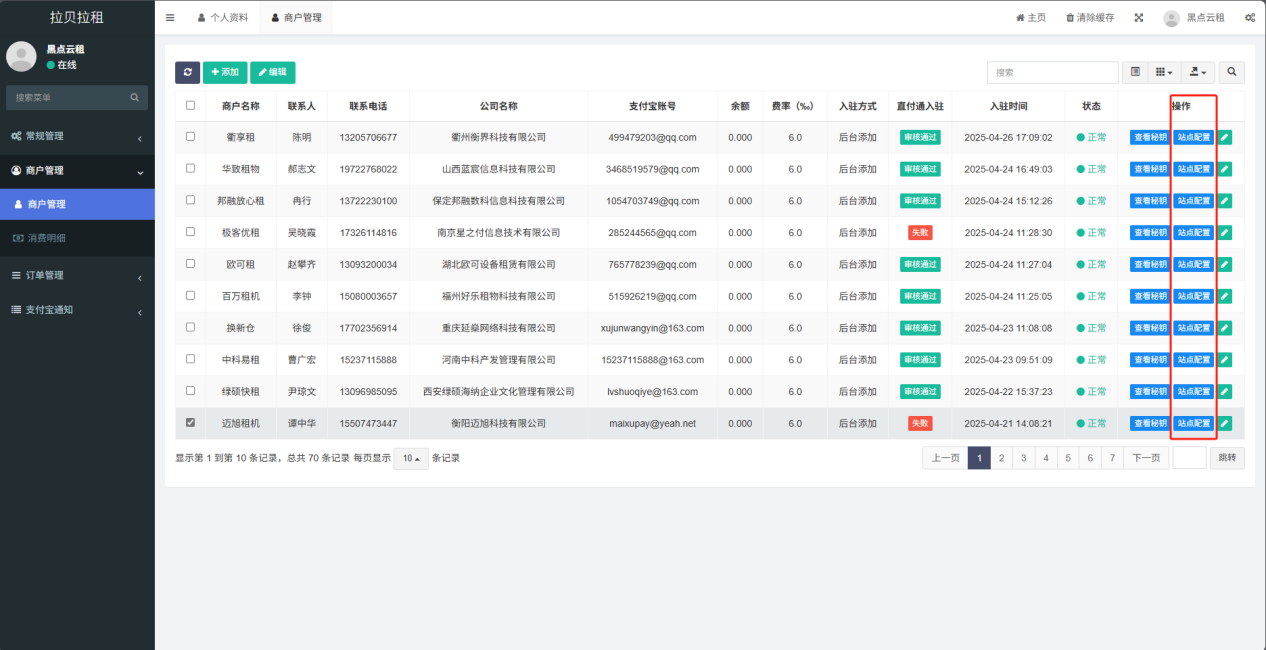This screenshot has height=650, width=1266.
Task: Click the 审核通过 badge for 欧可租
Action: coord(920,265)
